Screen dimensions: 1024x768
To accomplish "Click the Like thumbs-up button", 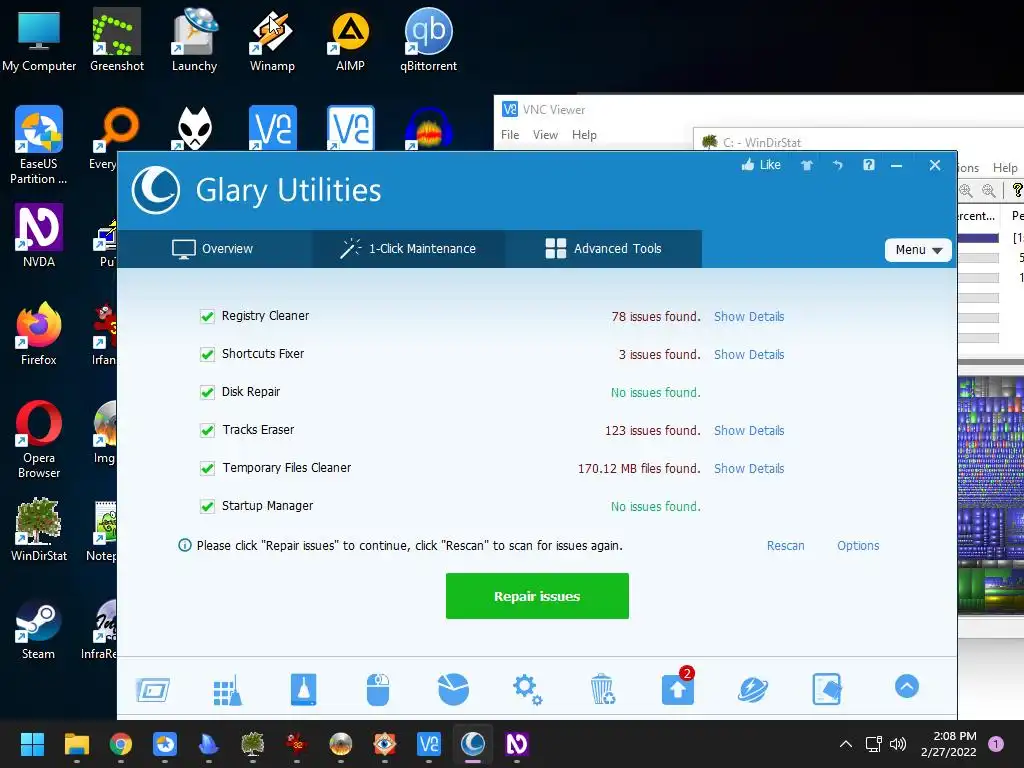I will [x=761, y=165].
